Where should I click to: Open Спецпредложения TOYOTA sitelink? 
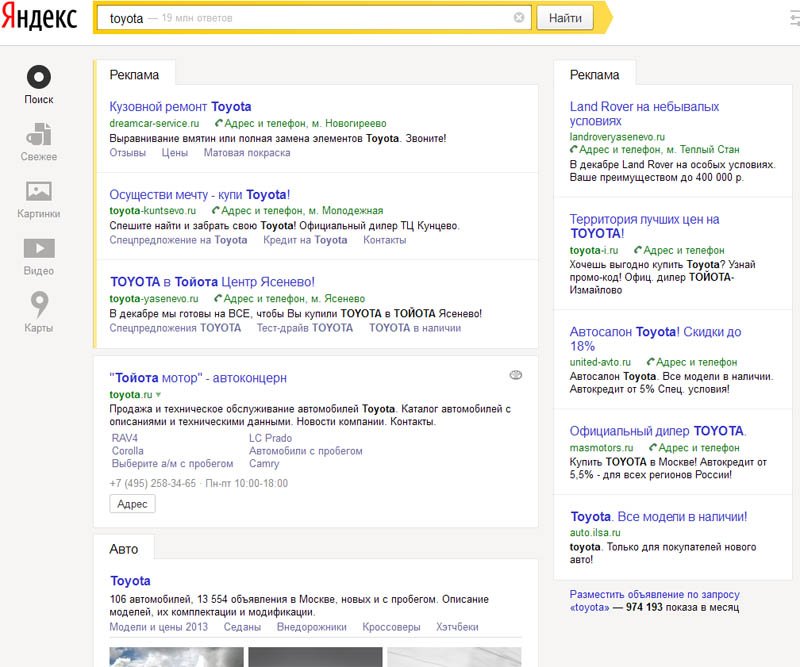(175, 328)
